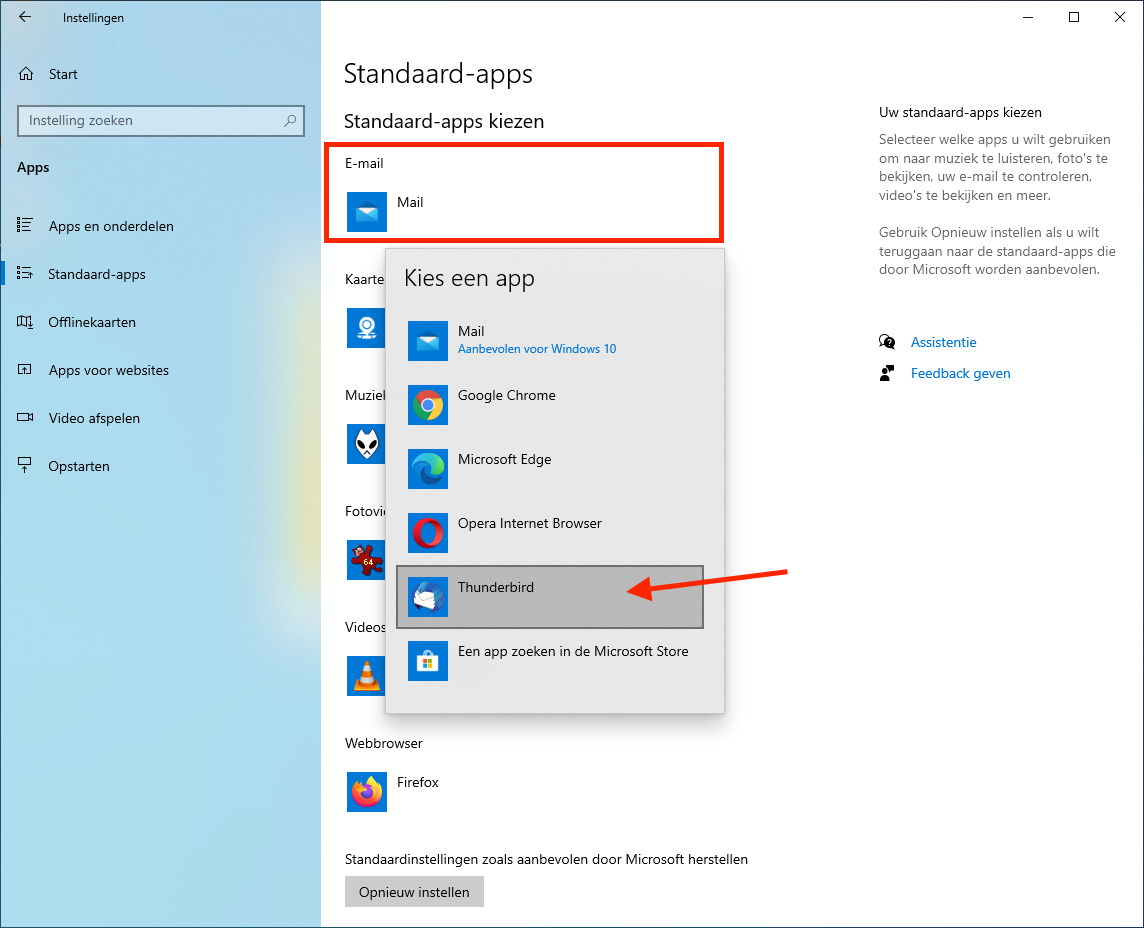Go to Offlinekaarten settings
This screenshot has height=928, width=1144.
click(91, 322)
